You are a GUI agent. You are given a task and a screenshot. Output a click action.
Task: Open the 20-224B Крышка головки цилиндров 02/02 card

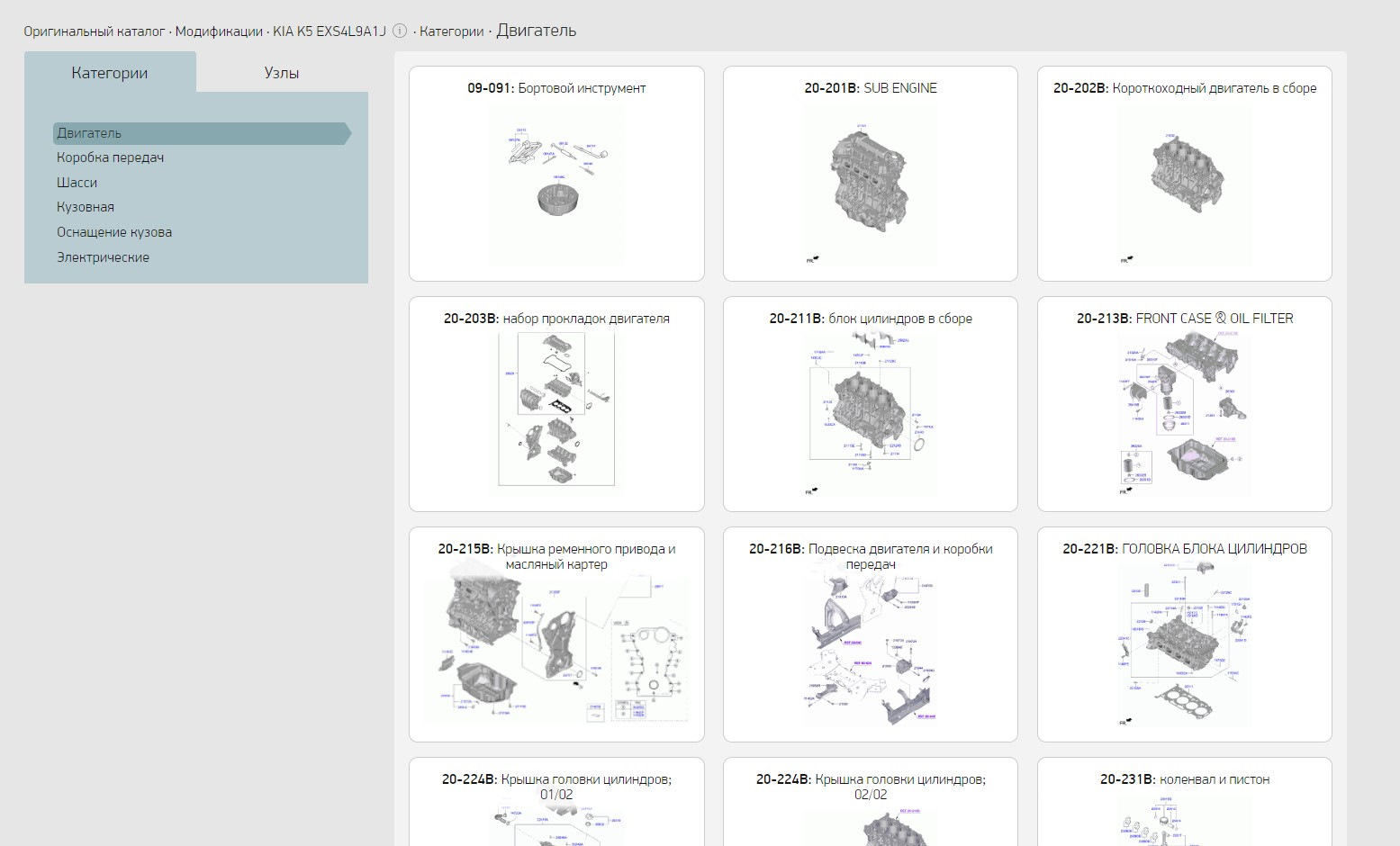click(871, 802)
